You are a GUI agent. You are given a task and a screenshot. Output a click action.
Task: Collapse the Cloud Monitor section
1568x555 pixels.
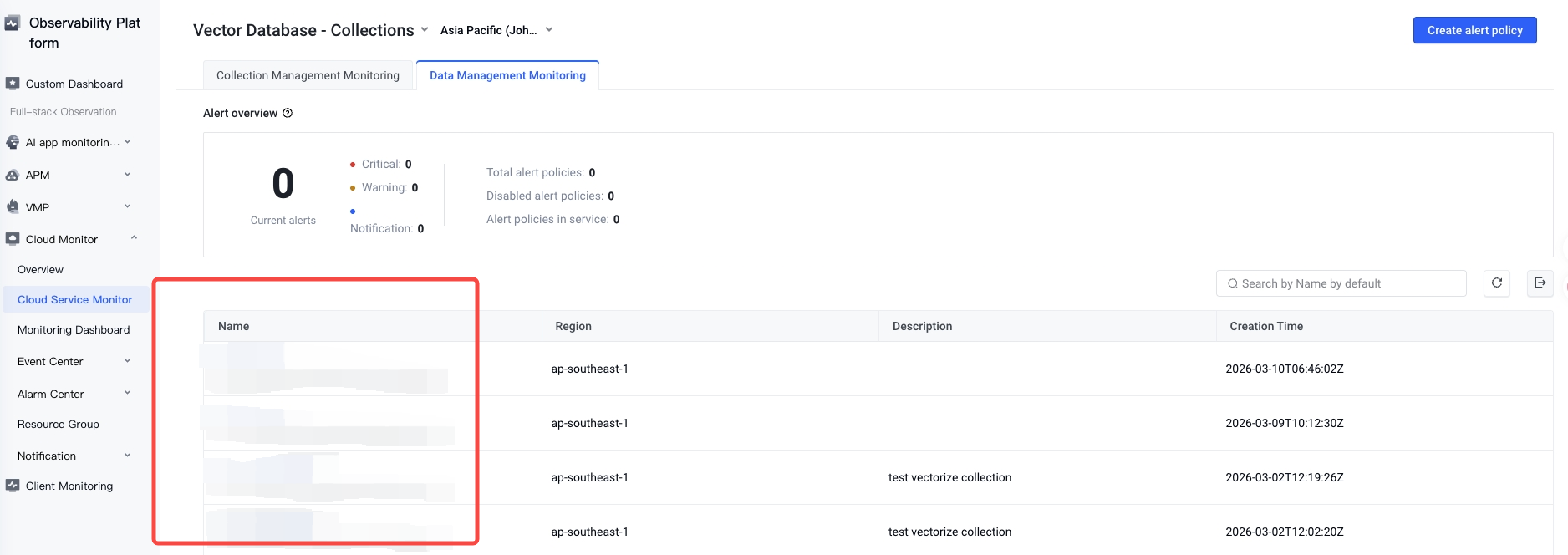coord(134,239)
